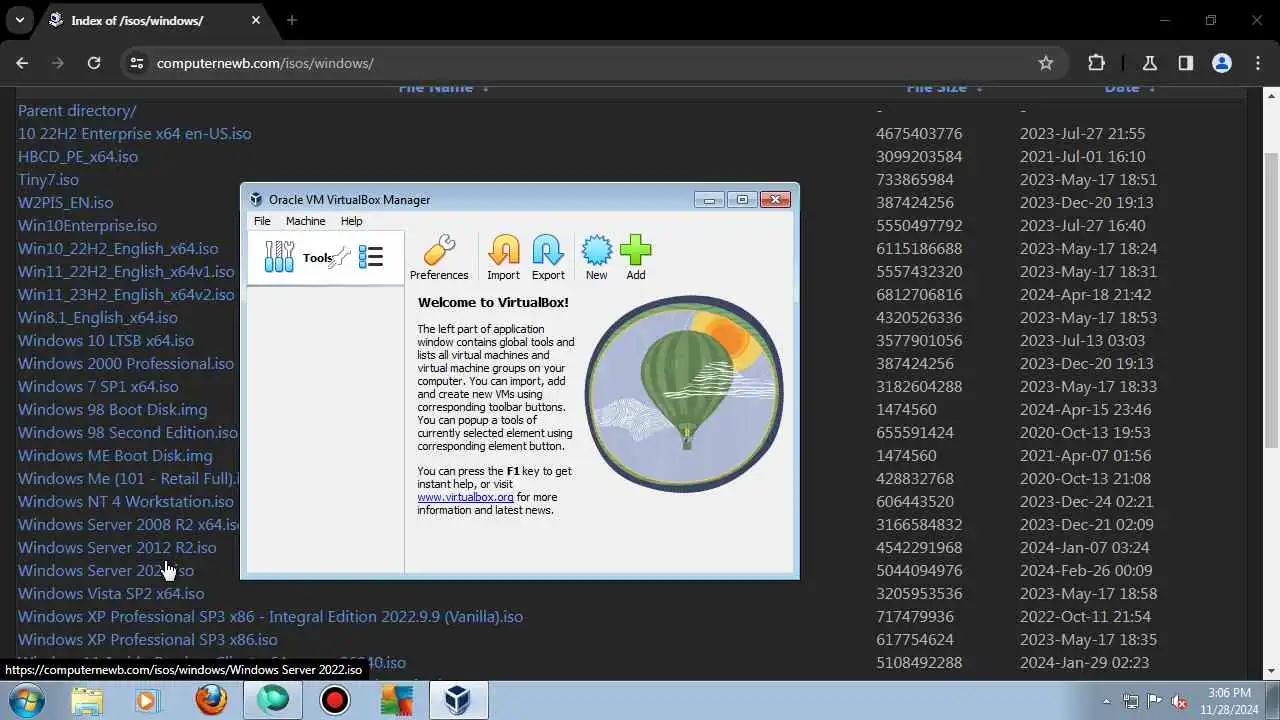Open the File menu in VirtualBox
This screenshot has height=720, width=1280.
coord(262,221)
